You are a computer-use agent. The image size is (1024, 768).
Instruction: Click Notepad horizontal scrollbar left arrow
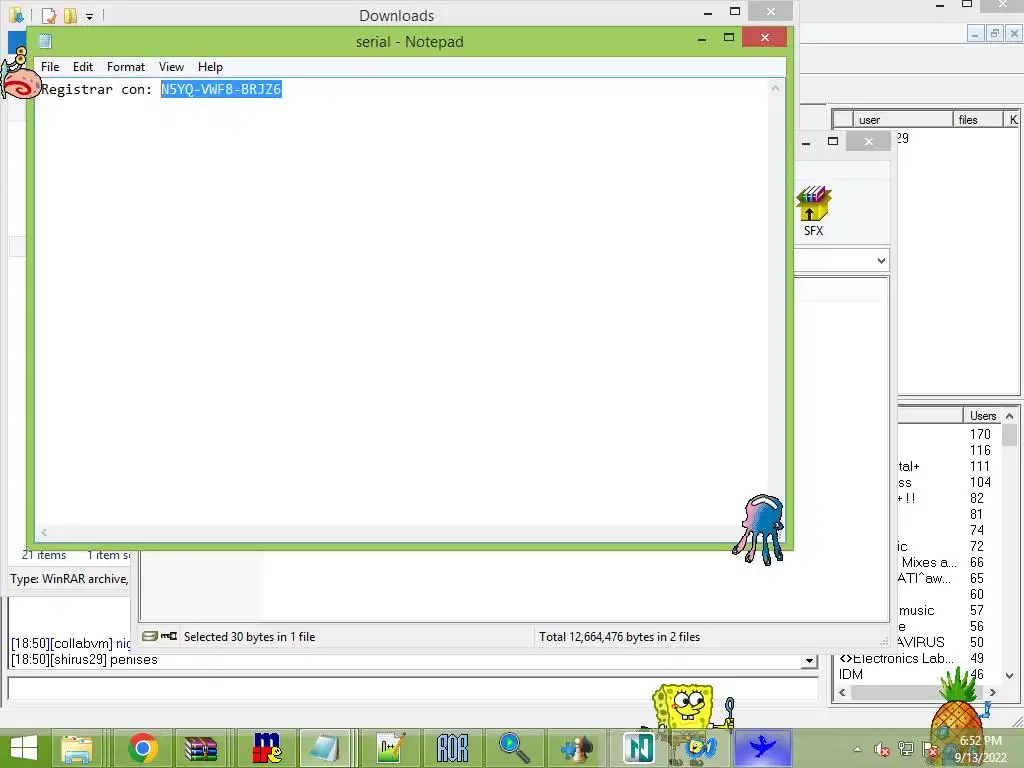click(x=44, y=532)
